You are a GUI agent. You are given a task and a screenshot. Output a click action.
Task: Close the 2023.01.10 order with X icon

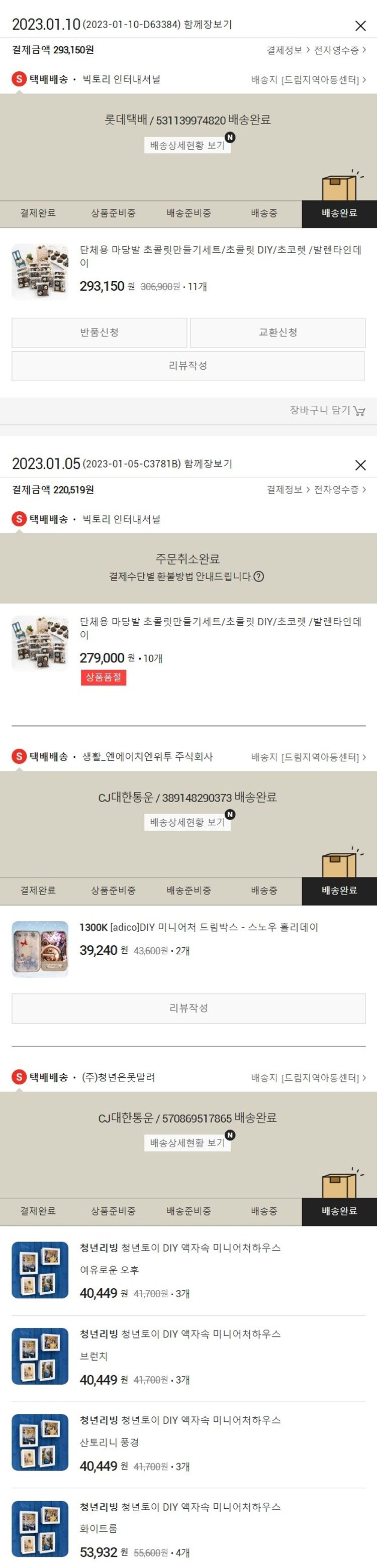point(360,26)
